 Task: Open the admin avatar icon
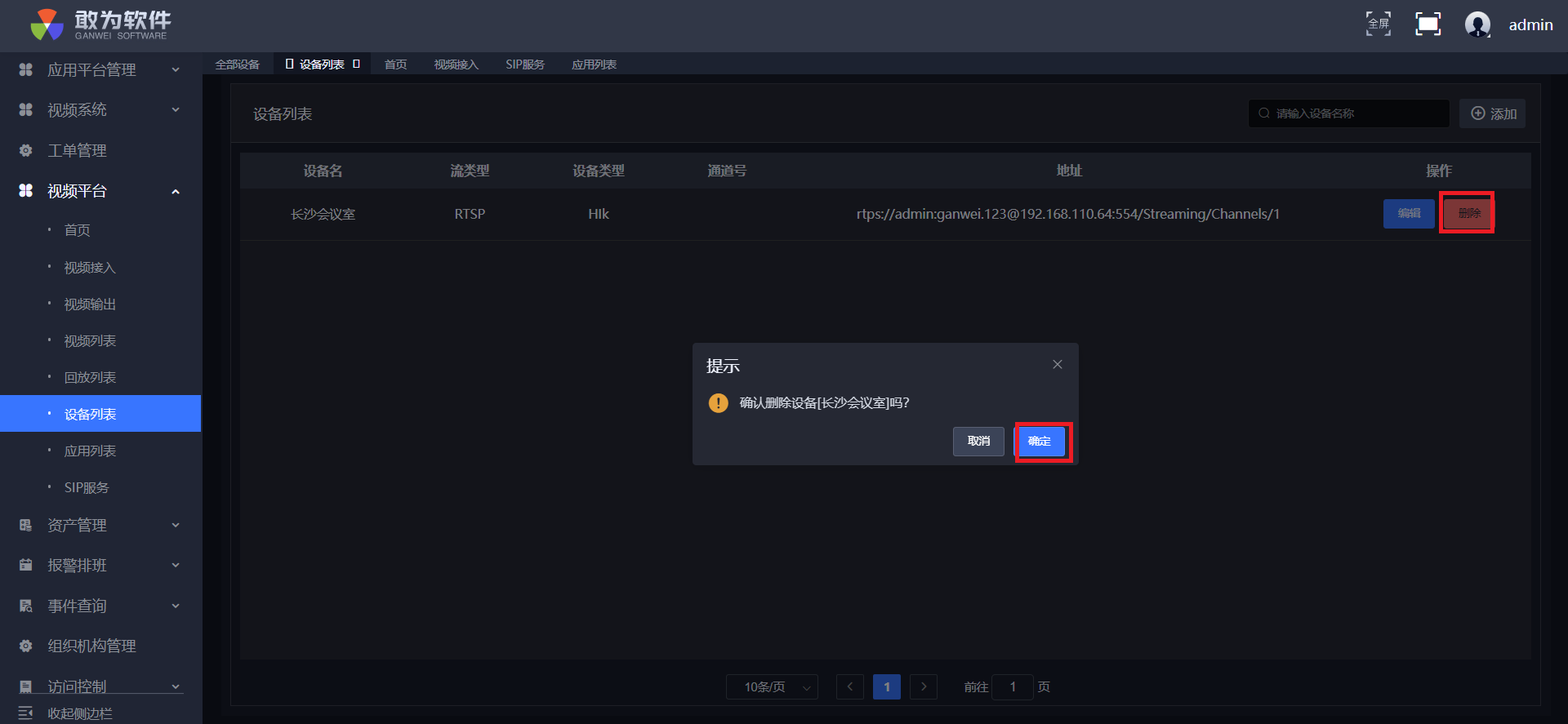tap(1477, 24)
